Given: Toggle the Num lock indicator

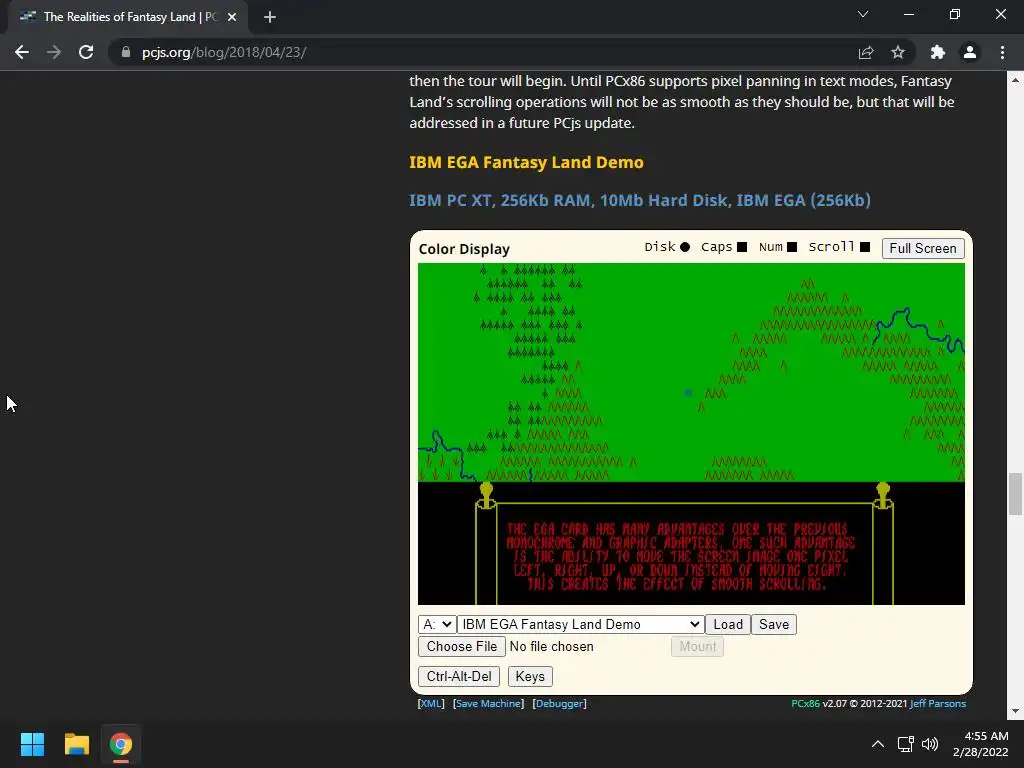Looking at the screenshot, I should (792, 247).
